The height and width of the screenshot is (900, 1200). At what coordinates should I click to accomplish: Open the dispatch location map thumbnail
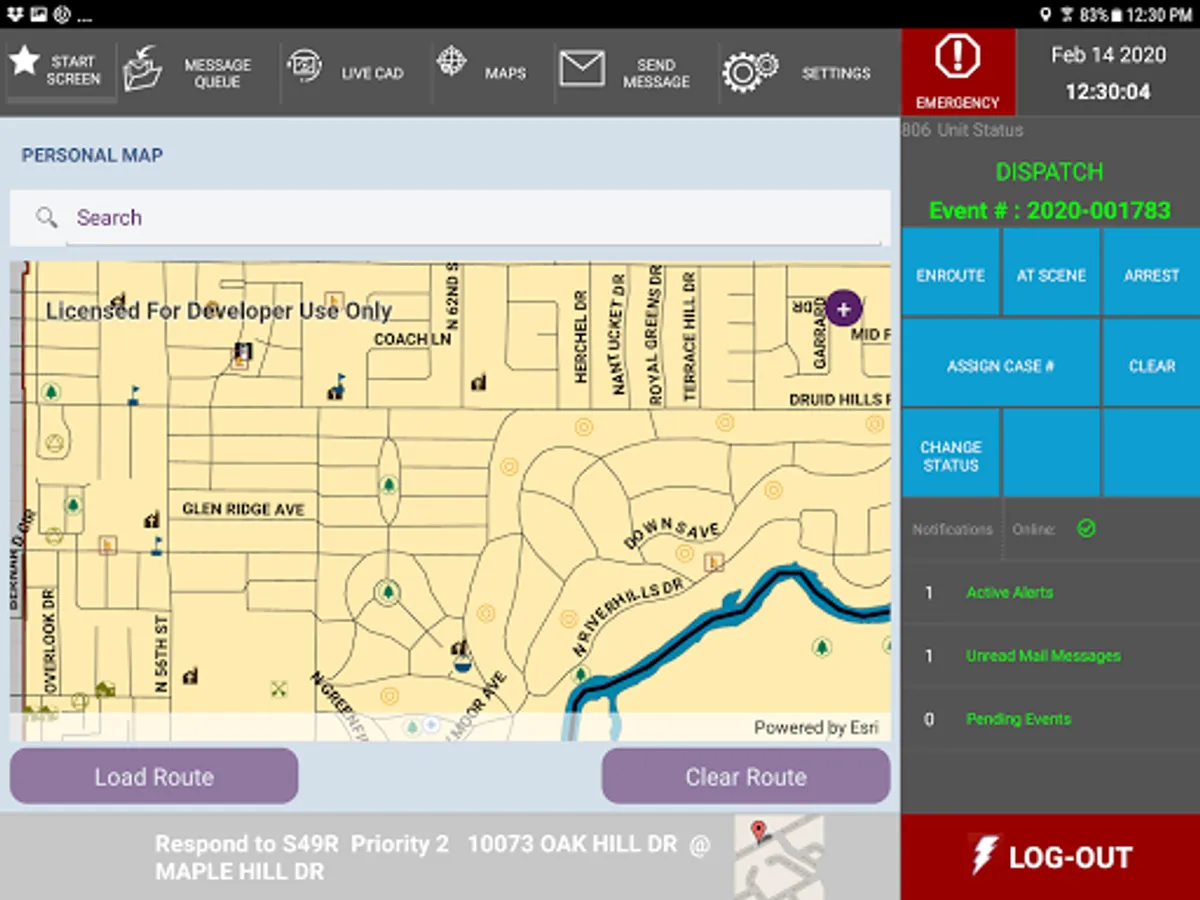pos(779,856)
